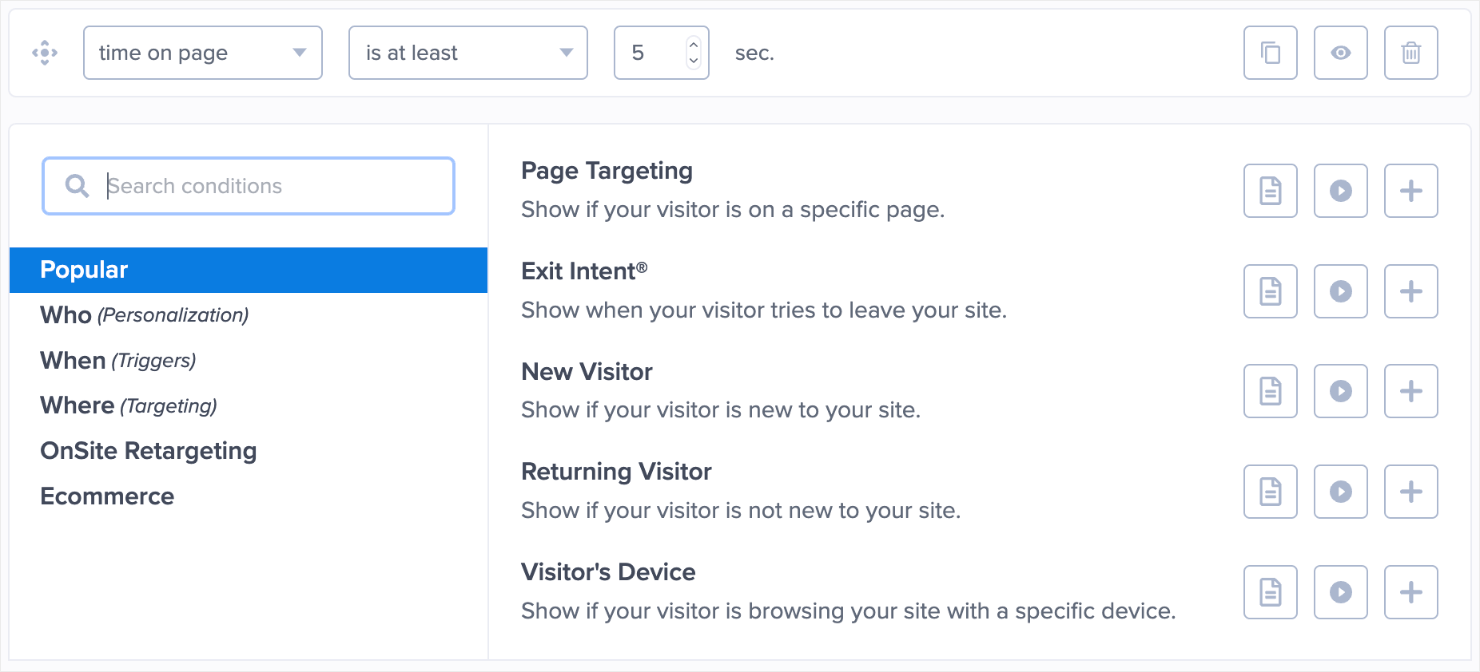Add the Returning Visitor condition
1480x672 pixels.
(1410, 491)
